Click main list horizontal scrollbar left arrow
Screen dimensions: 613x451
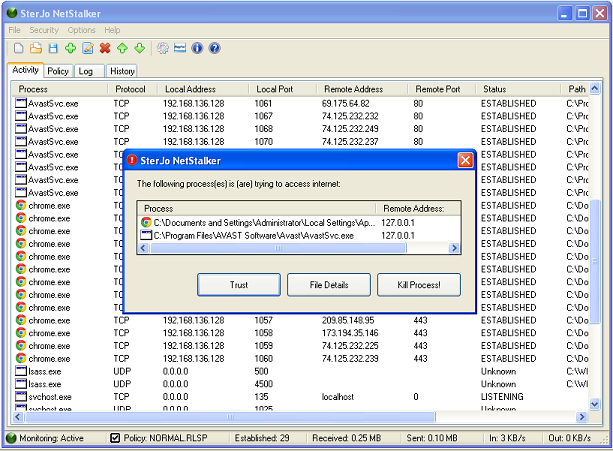pyautogui.click(x=17, y=417)
